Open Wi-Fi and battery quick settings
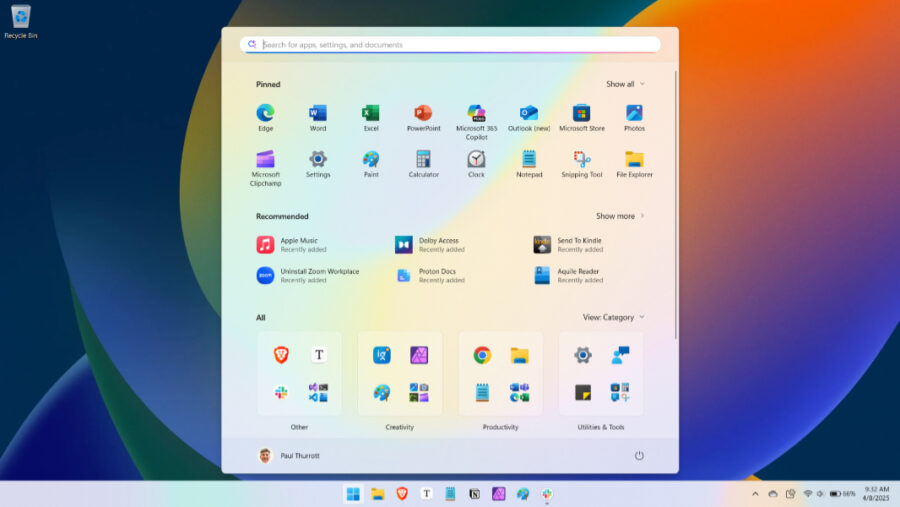 [x=829, y=494]
